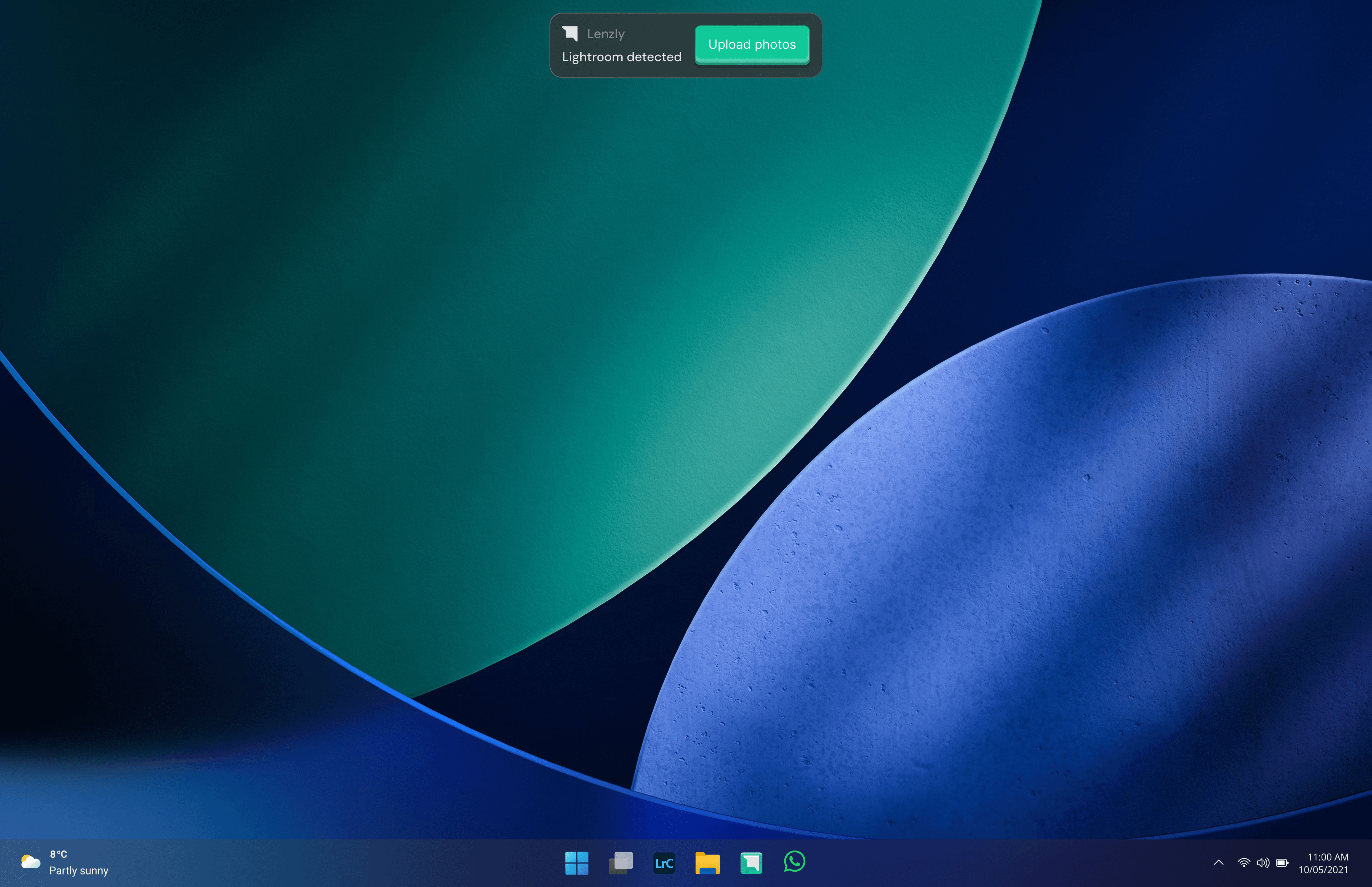Click the Upload photos button
Screen dimensions: 1372x887
coord(751,44)
